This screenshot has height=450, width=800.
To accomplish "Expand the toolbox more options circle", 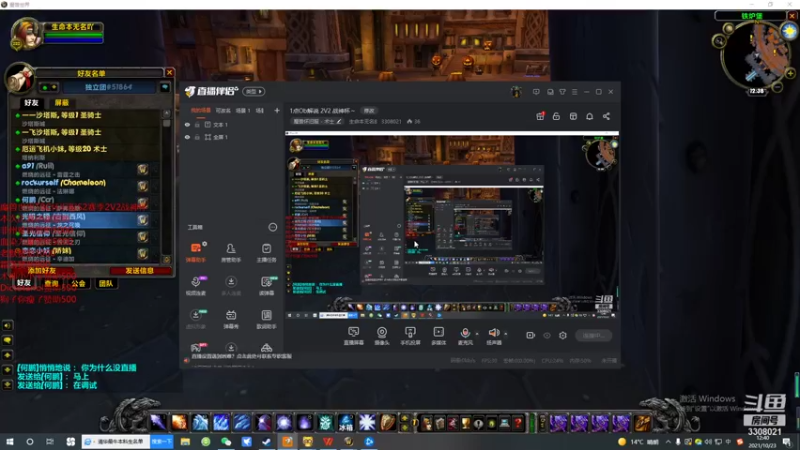I will coord(272,227).
